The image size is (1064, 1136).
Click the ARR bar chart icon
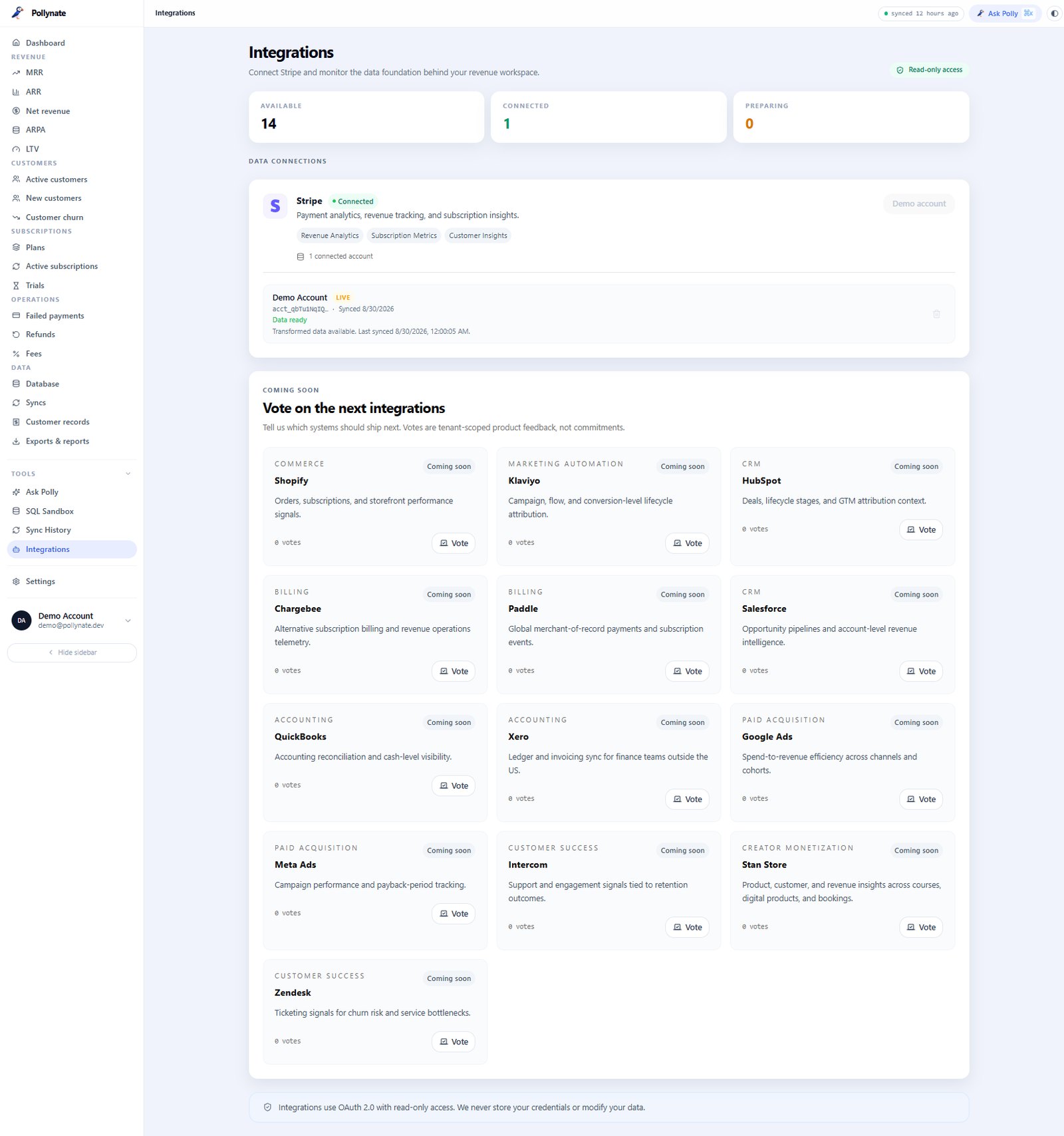pyautogui.click(x=16, y=92)
